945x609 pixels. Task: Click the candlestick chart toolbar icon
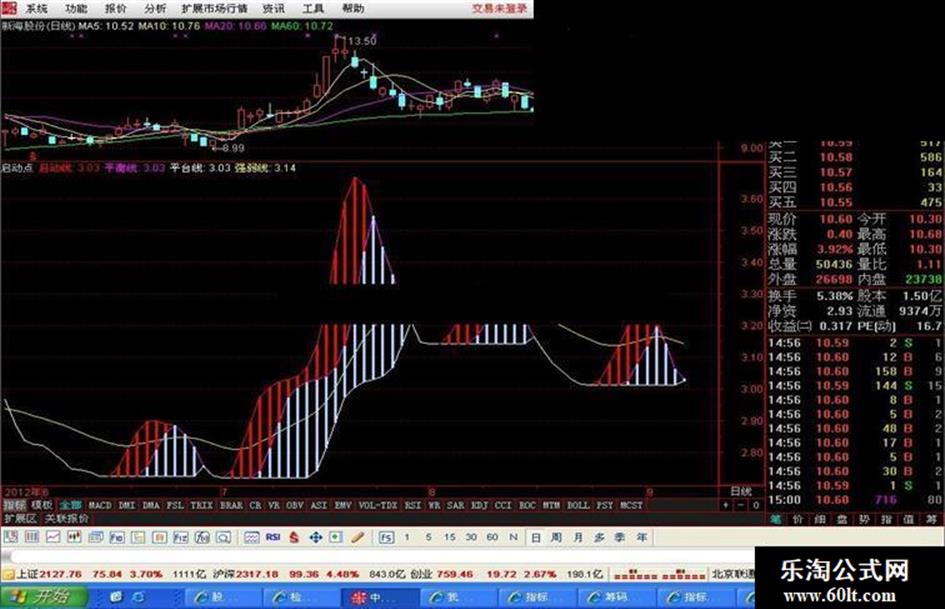point(74,537)
